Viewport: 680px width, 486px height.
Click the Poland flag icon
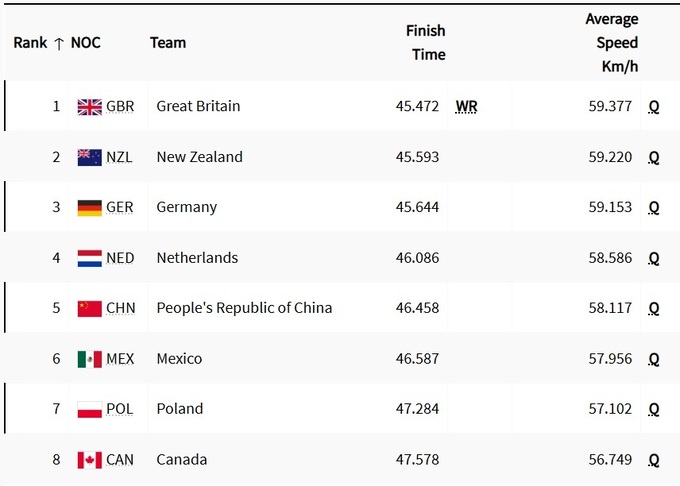(90, 409)
